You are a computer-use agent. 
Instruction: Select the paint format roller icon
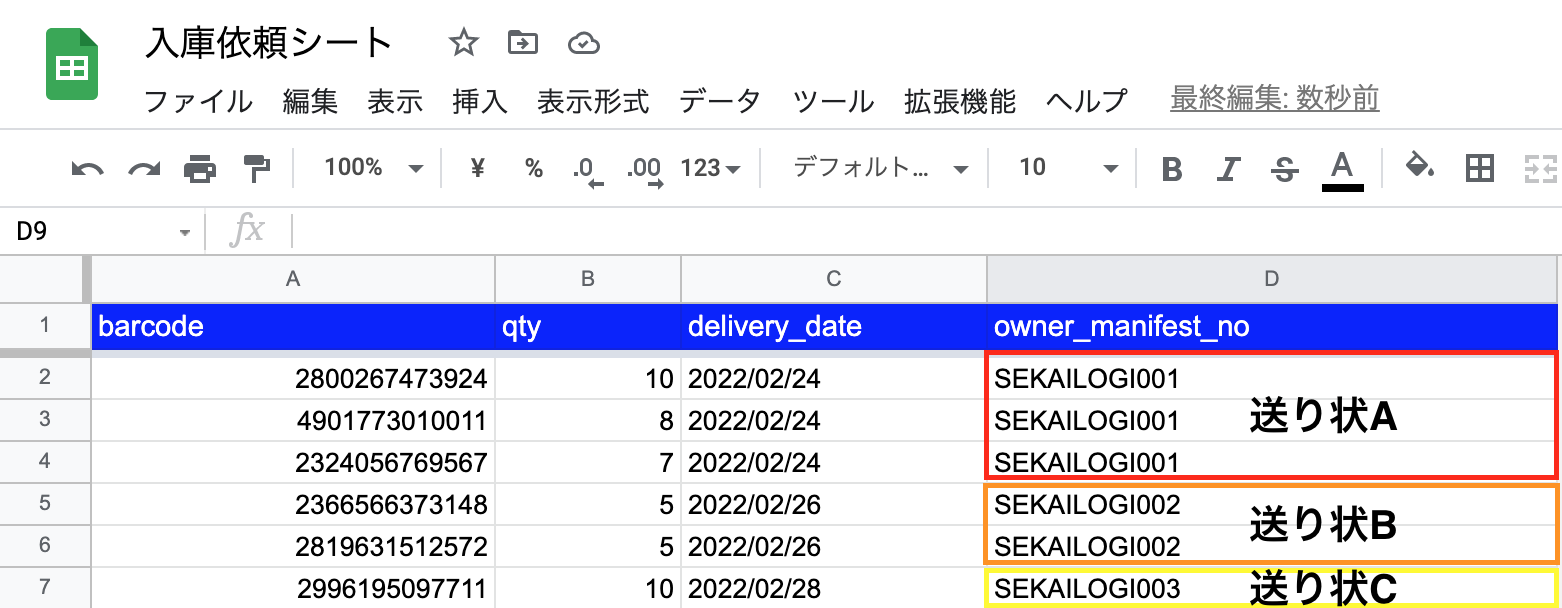257,169
